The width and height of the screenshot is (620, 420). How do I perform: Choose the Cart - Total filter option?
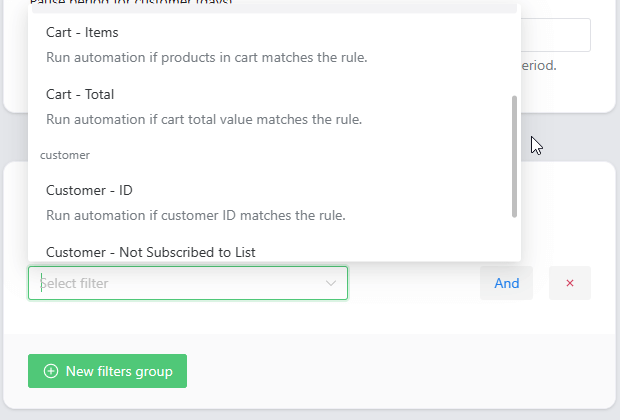tap(274, 106)
